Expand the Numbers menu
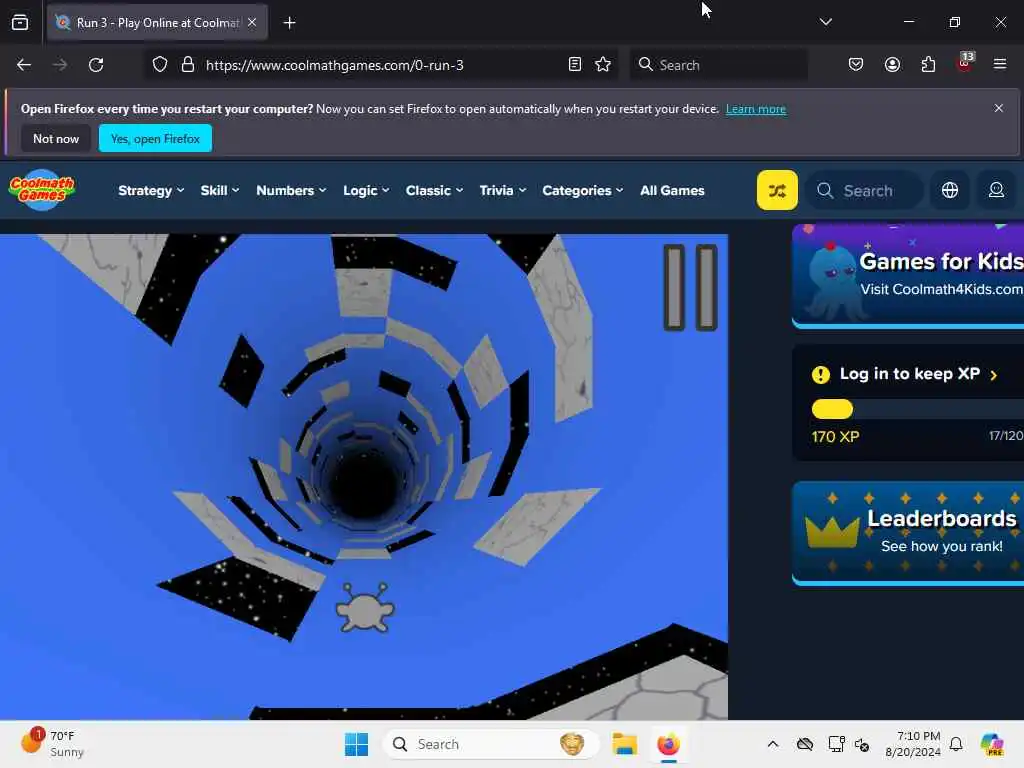This screenshot has height=768, width=1024. [291, 191]
